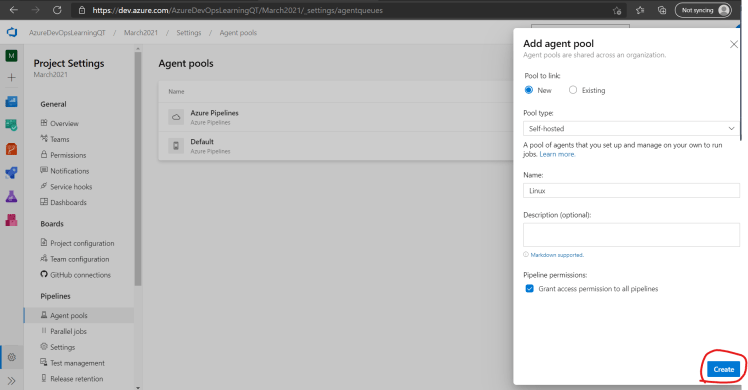Screen dimensions: 748x390
Task: Open Artifacts icon in left rail
Action: 11,220
